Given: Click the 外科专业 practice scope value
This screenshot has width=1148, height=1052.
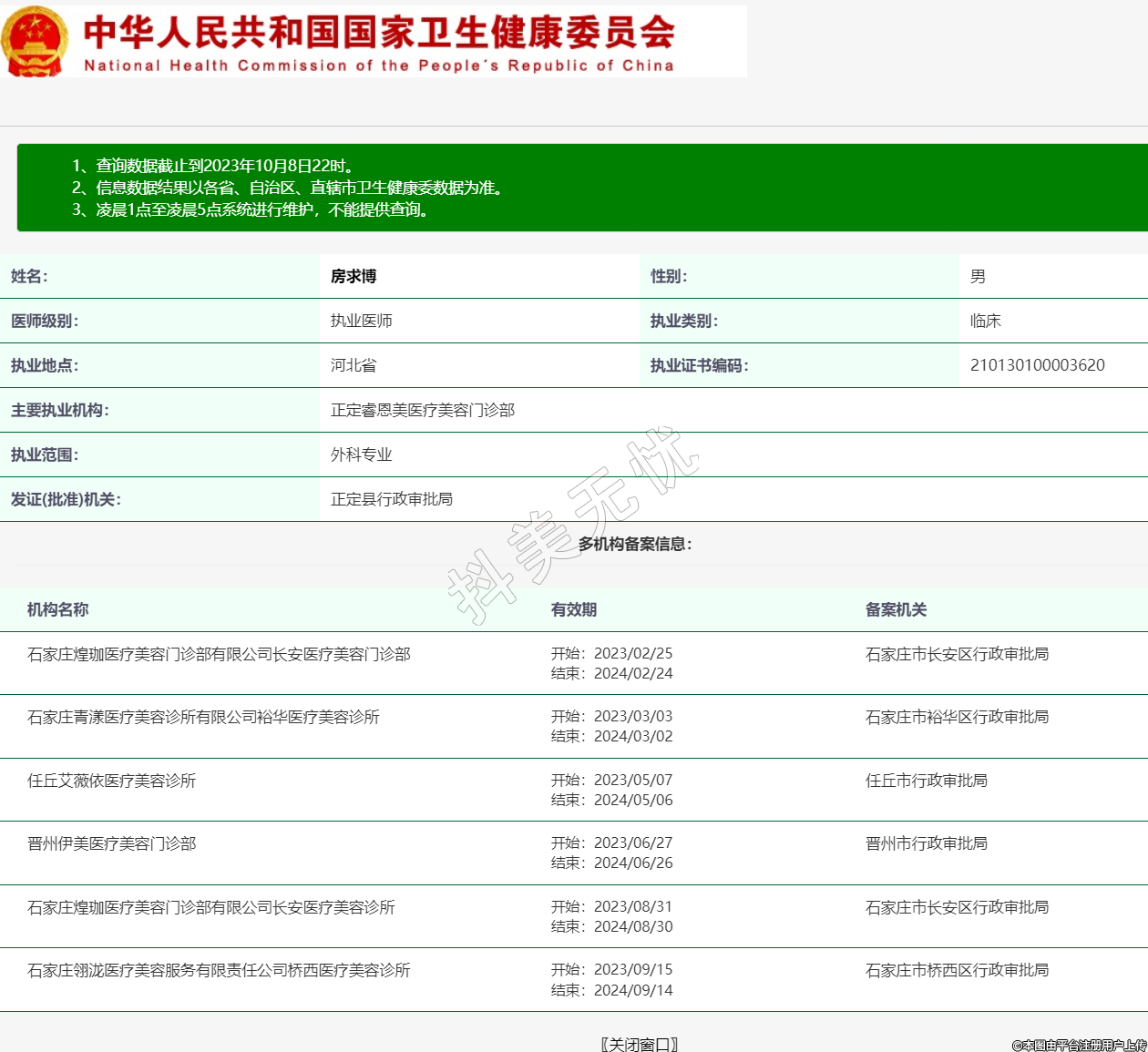Looking at the screenshot, I should (x=362, y=455).
